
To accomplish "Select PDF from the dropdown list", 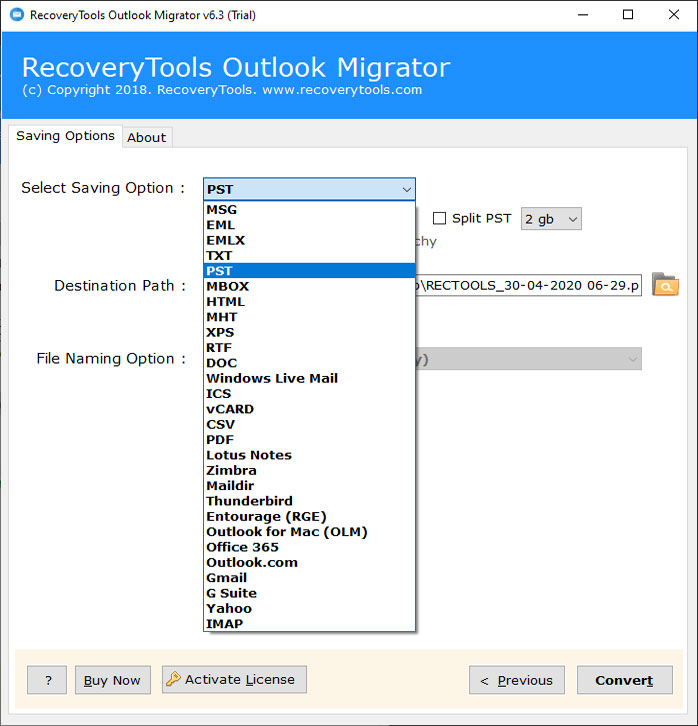I will 309,439.
